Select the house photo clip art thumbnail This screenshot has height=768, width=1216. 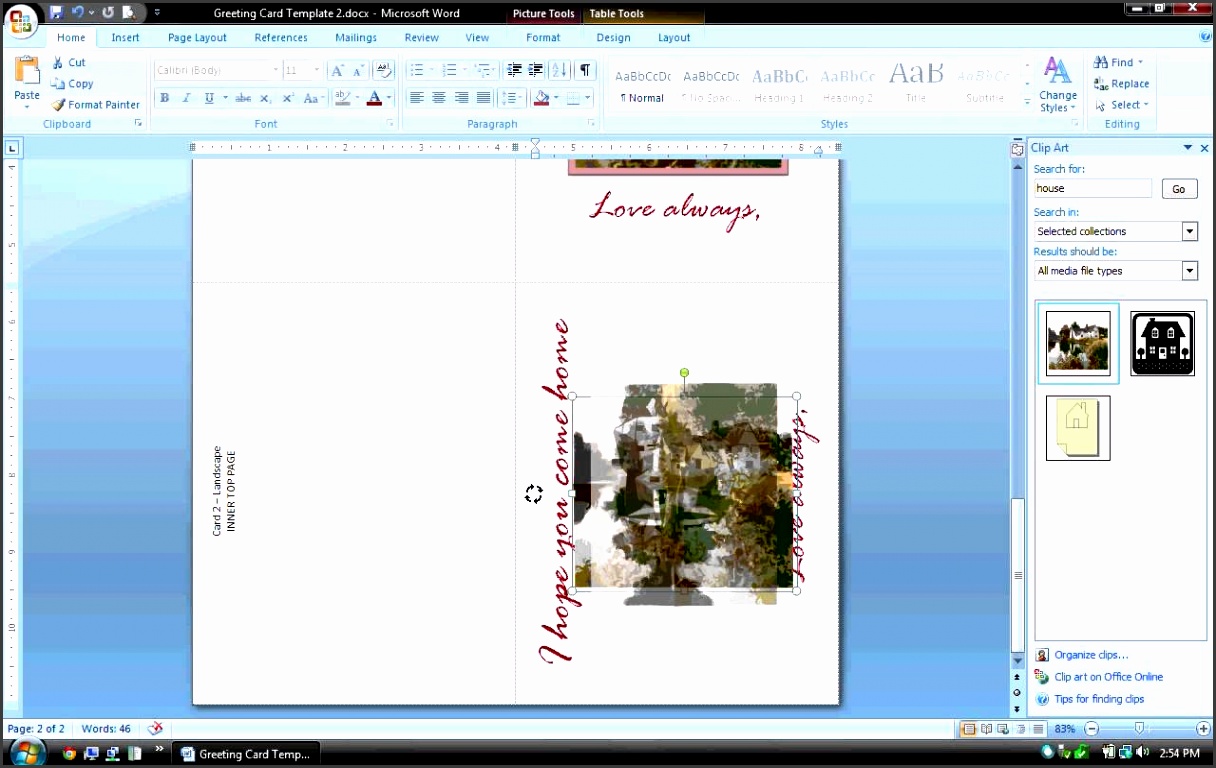tap(1077, 343)
